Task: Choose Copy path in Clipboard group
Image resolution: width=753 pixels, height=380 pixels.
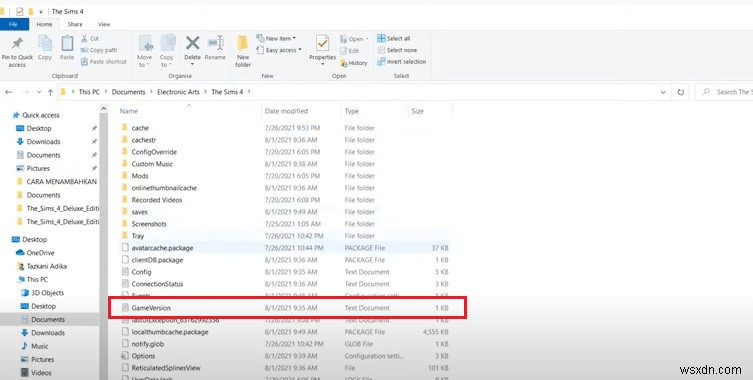Action: pos(98,50)
